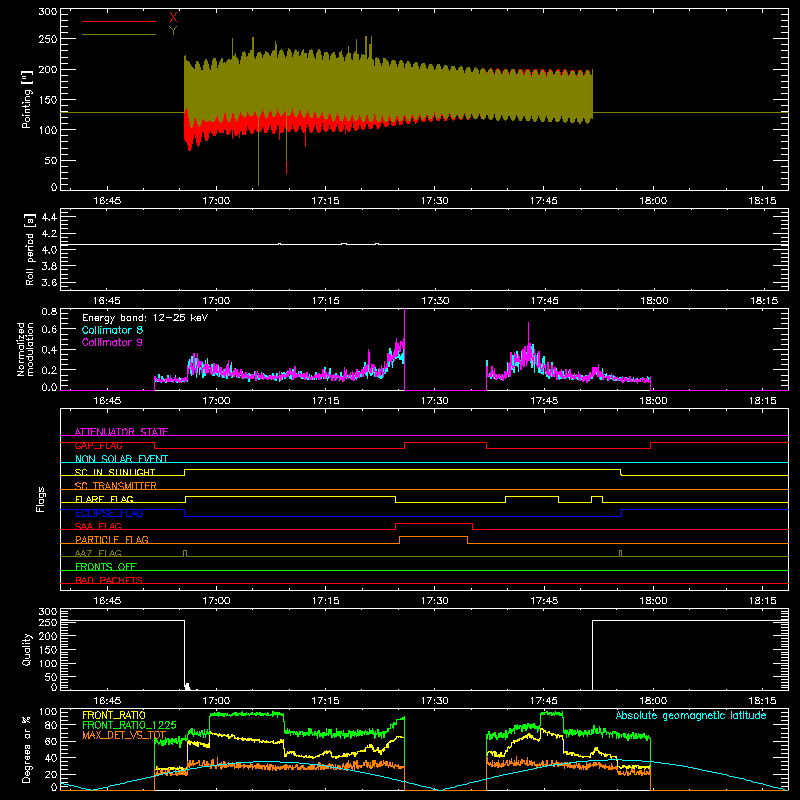Click the 4.4 tick on Roll period axis

click(x=49, y=217)
